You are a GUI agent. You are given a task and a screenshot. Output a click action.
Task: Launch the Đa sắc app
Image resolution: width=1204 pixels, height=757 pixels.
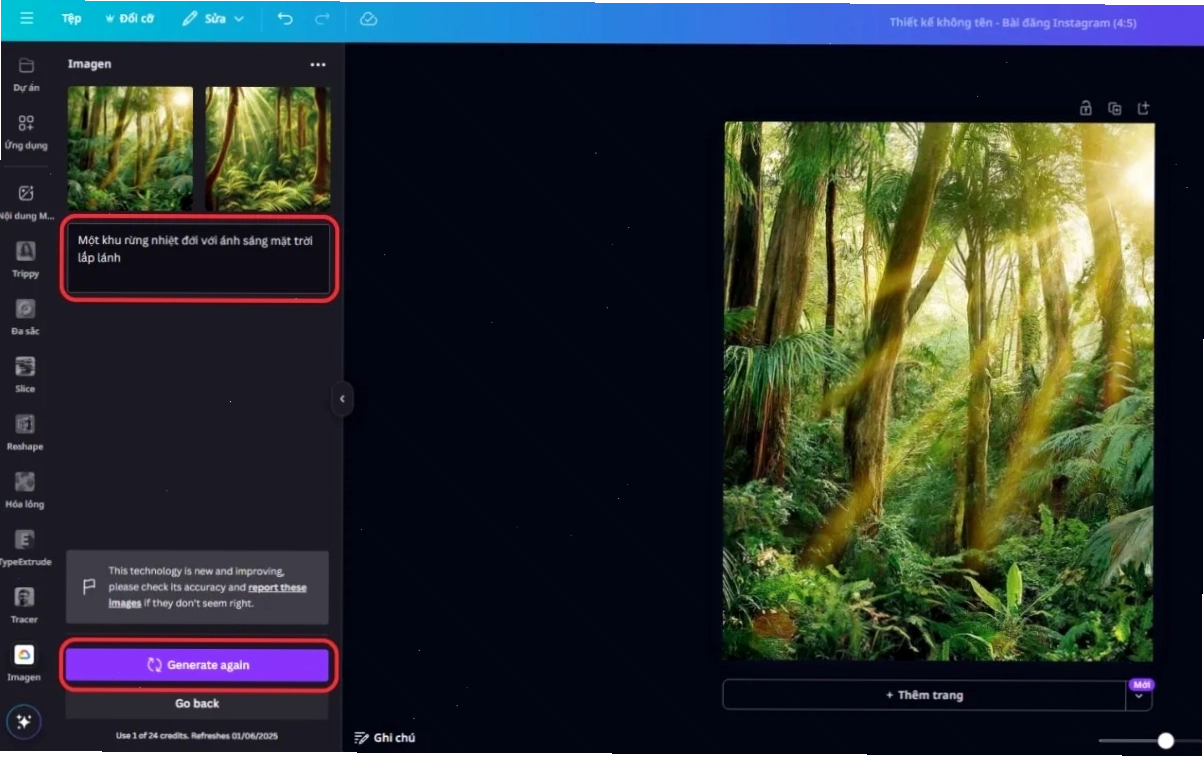point(26,316)
